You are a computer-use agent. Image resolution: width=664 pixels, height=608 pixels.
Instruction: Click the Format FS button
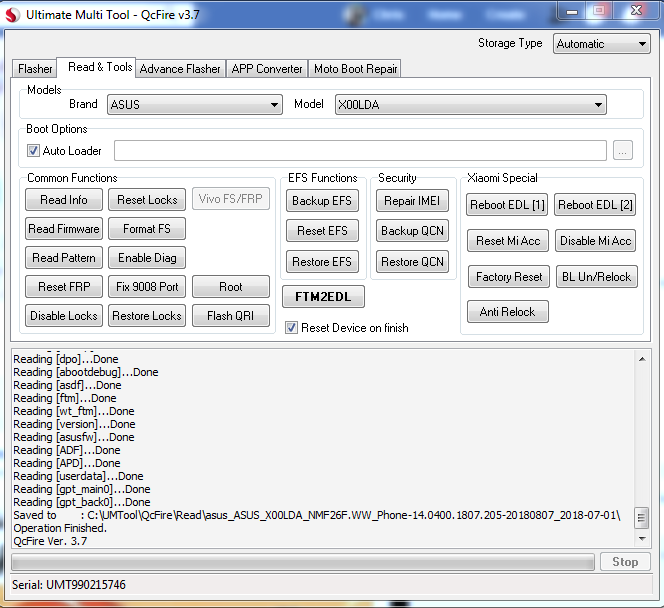[147, 229]
